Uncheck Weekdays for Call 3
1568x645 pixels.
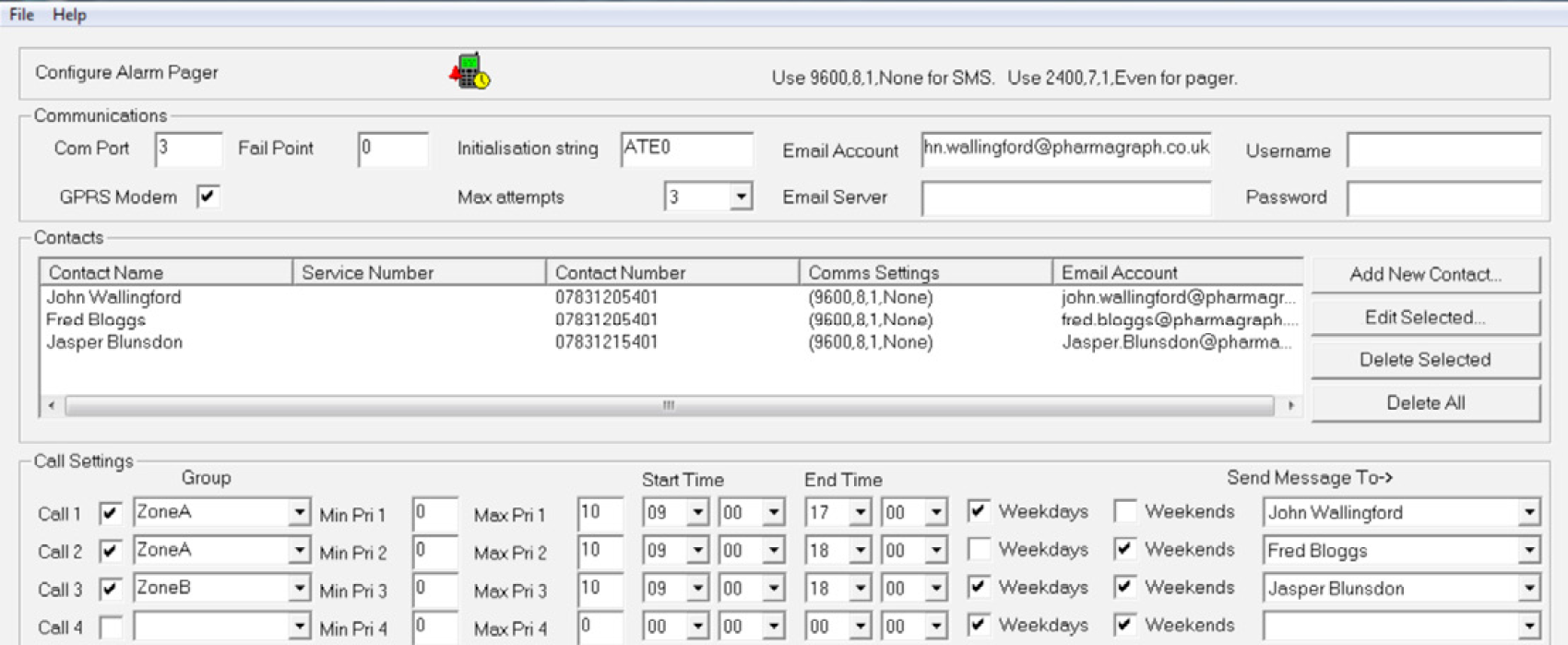tap(980, 586)
